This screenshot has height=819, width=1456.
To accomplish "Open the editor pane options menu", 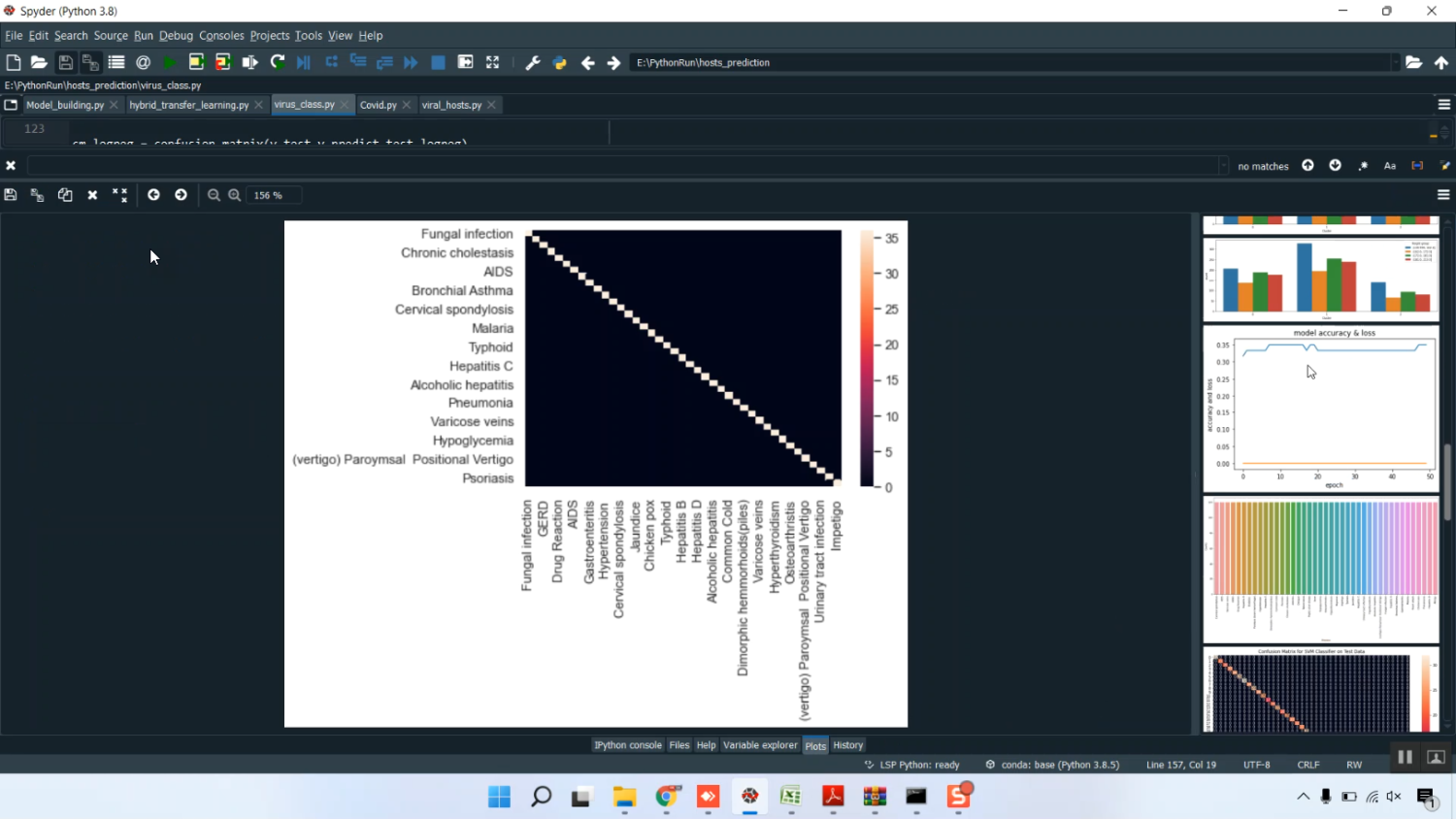I will [x=1443, y=105].
